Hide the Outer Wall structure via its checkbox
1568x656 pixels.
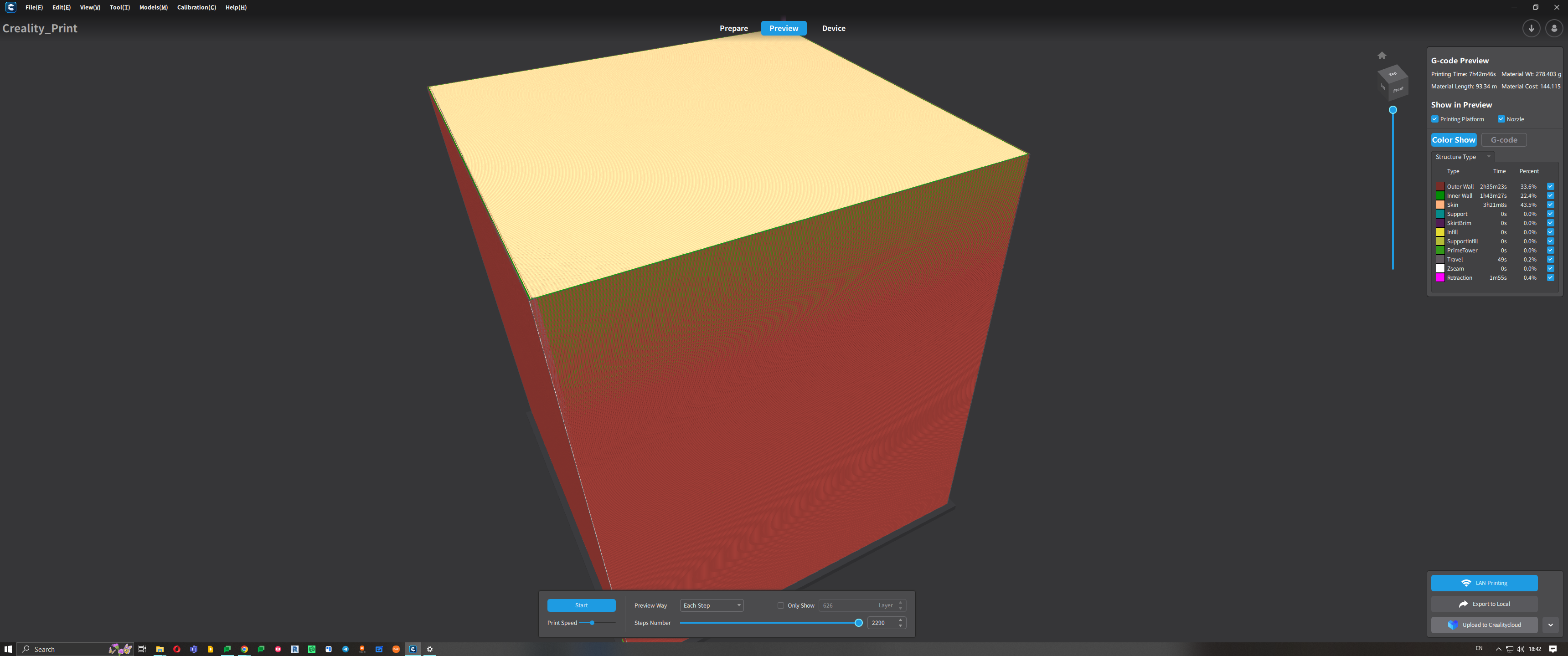point(1550,186)
